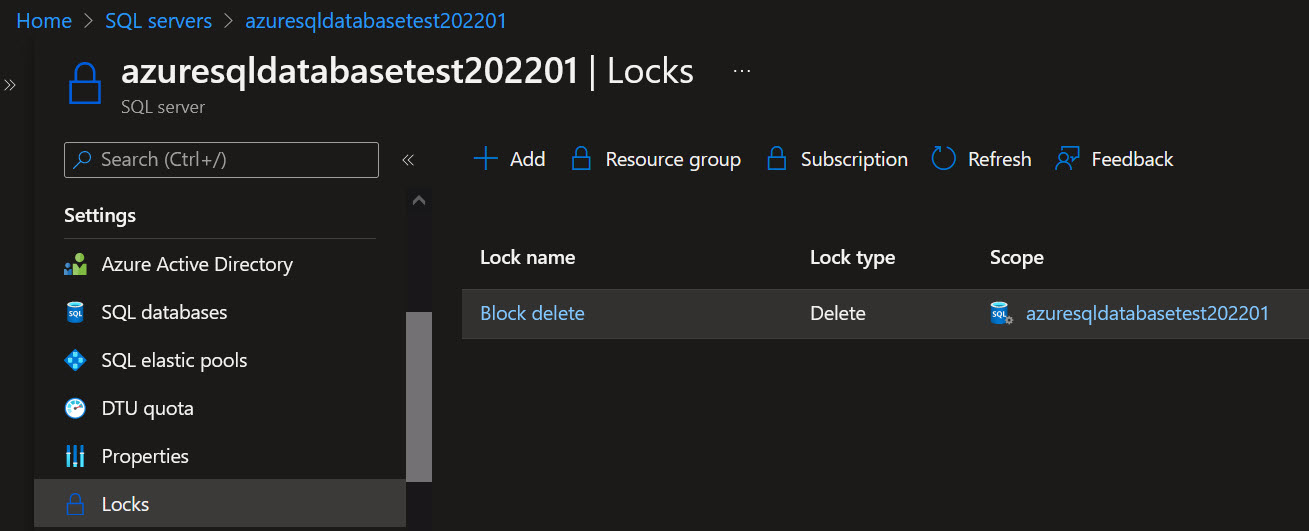Open Resource group locks
The height and width of the screenshot is (531, 1309).
[673, 159]
